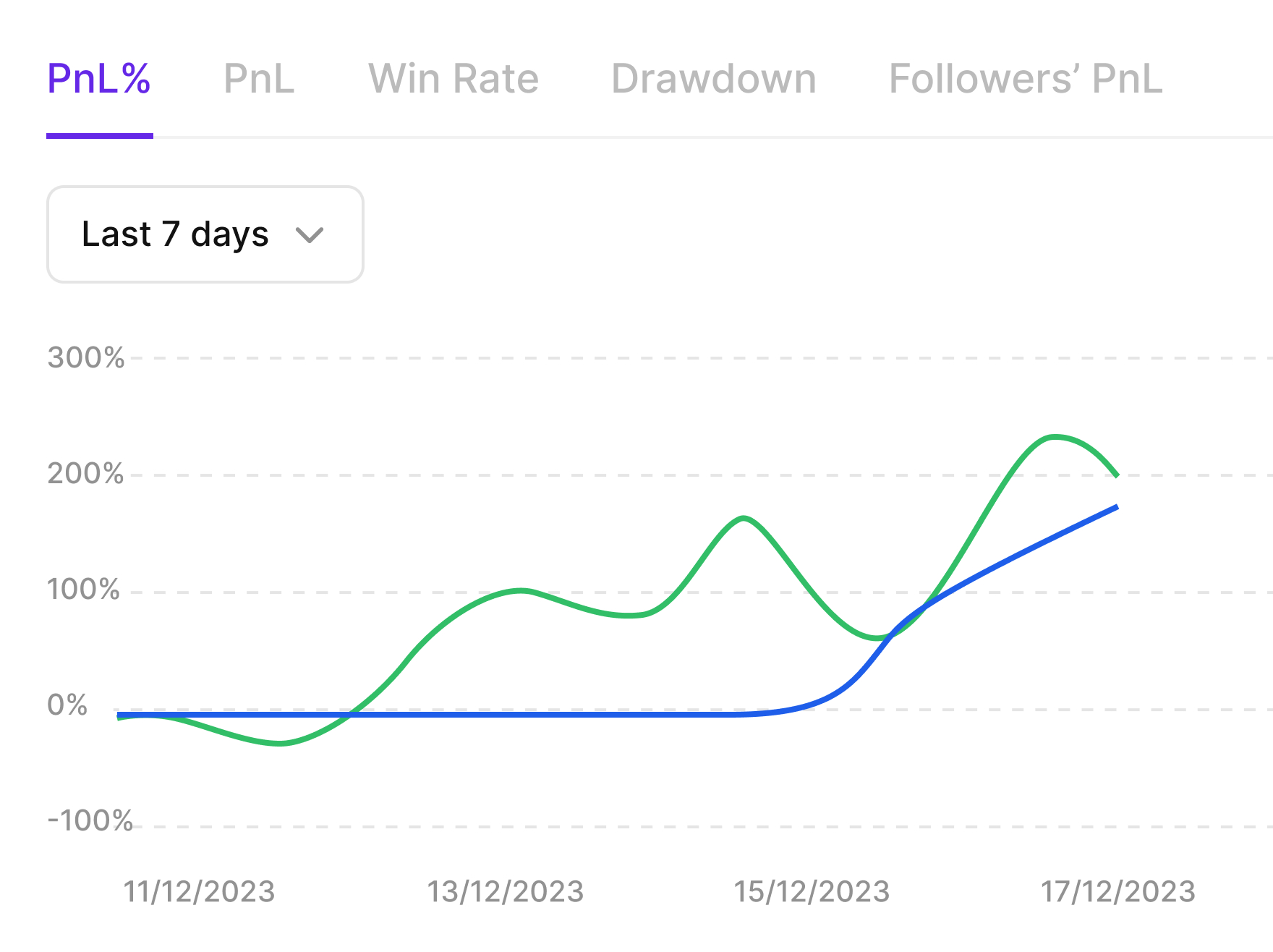Click the 15/12/2023 date label
Viewport: 1273px width, 952px height.
[812, 892]
